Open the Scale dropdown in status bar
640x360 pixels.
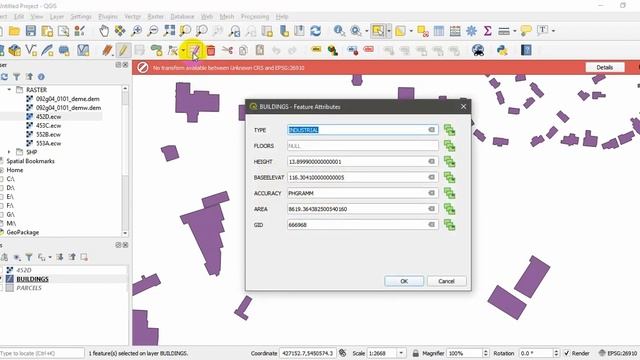pos(401,353)
